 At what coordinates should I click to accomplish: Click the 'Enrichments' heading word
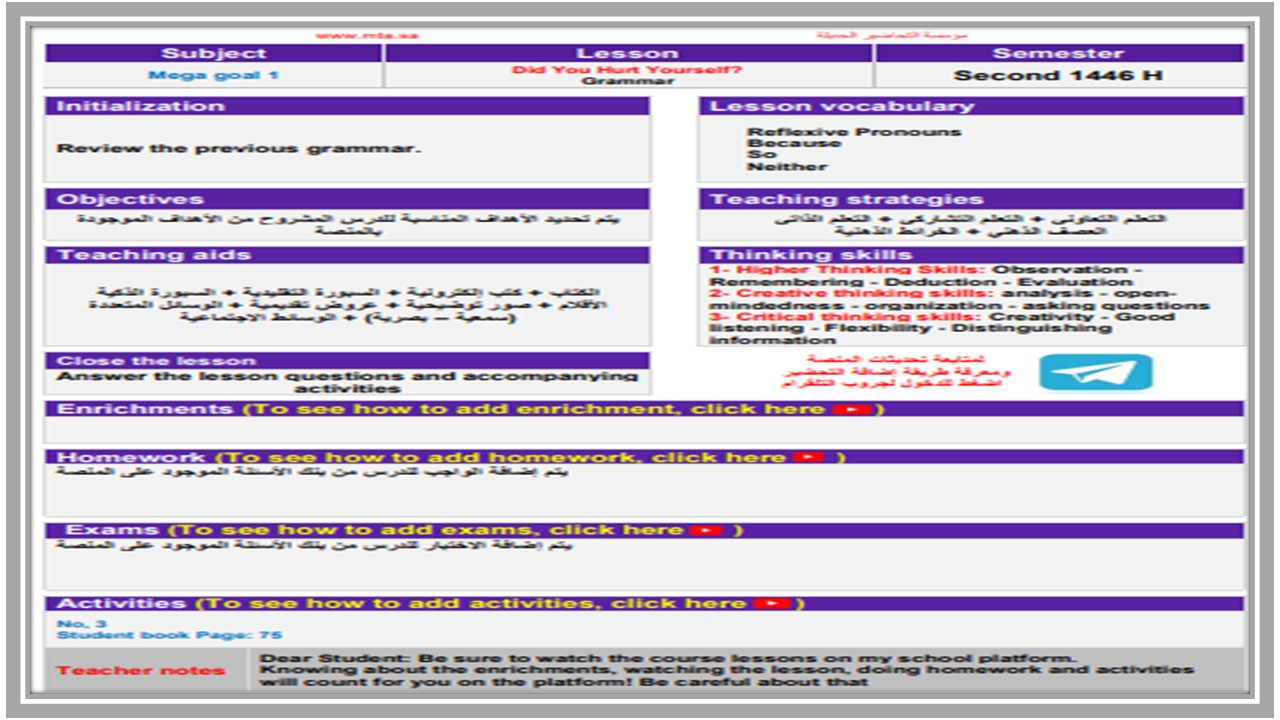coord(145,409)
